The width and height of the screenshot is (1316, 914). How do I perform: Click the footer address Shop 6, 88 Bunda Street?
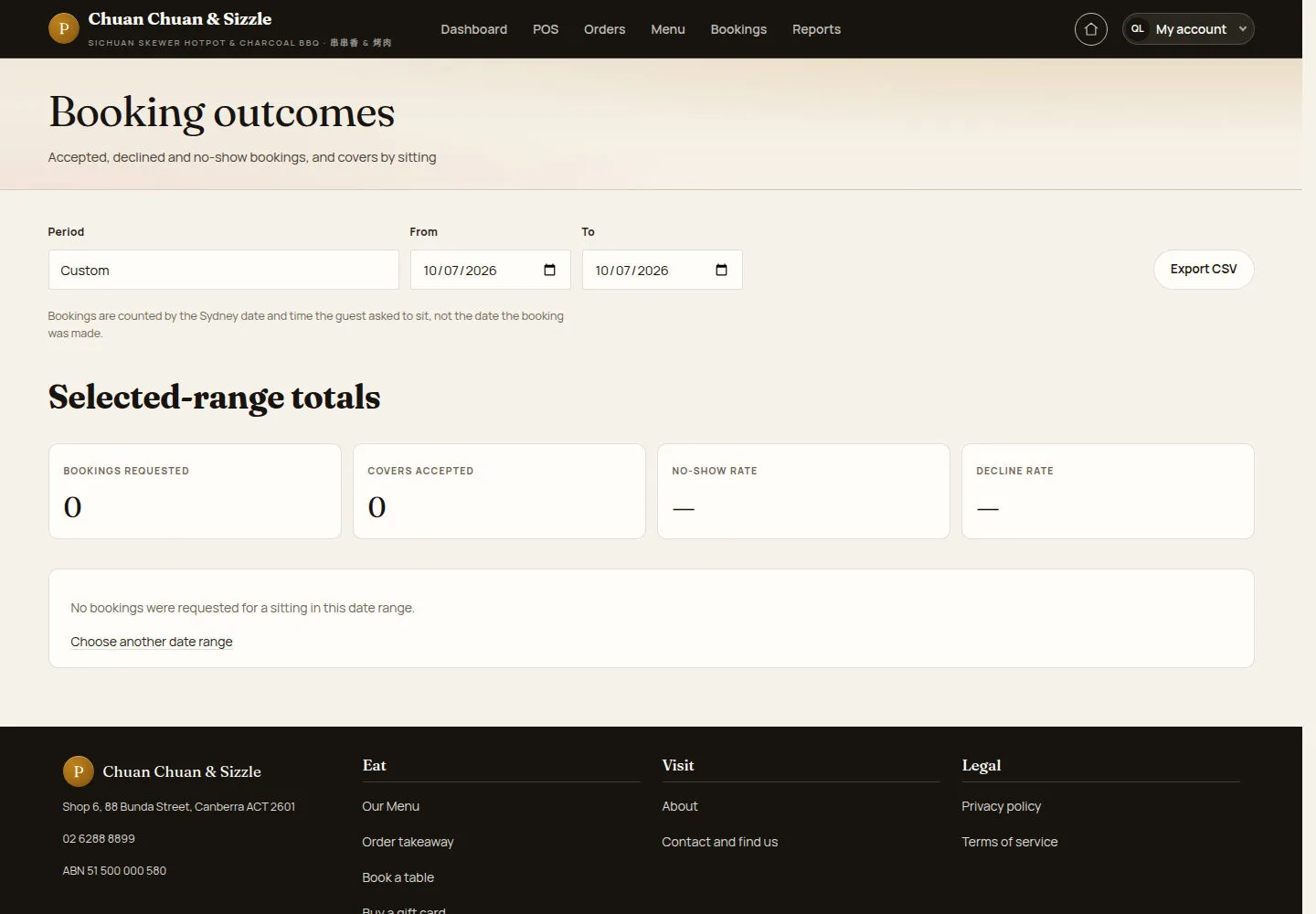(x=178, y=806)
